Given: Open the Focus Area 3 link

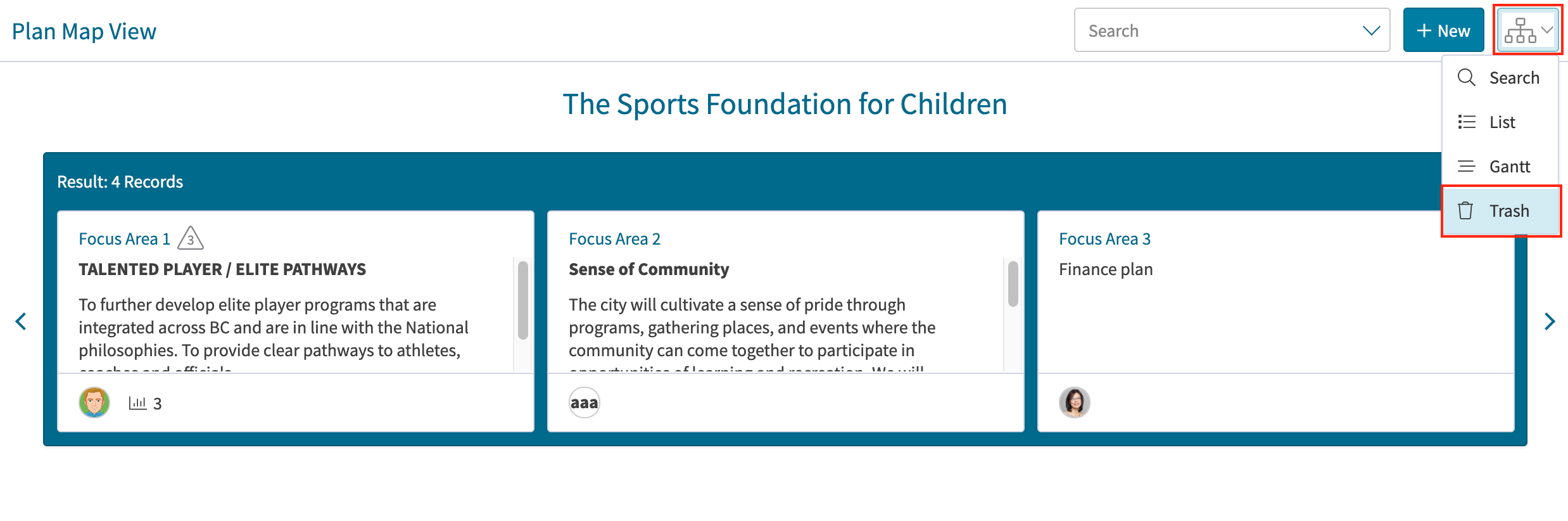Looking at the screenshot, I should pyautogui.click(x=1104, y=239).
